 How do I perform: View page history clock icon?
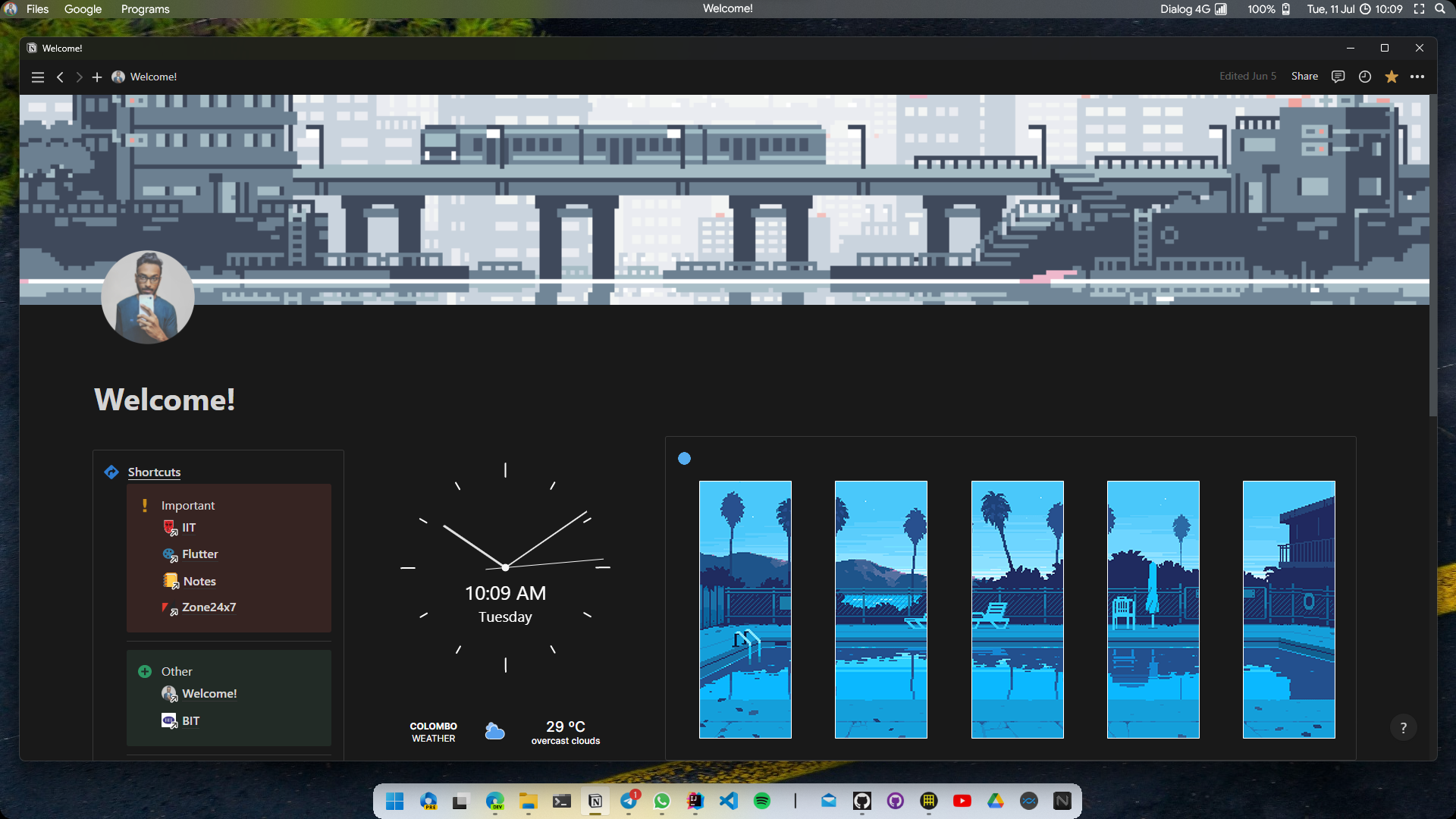tap(1364, 77)
